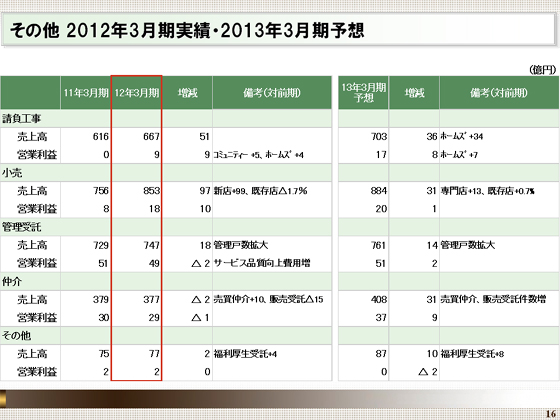The image size is (560, 420).
Task: Click the 12年3月期 column header
Action: coord(136,93)
